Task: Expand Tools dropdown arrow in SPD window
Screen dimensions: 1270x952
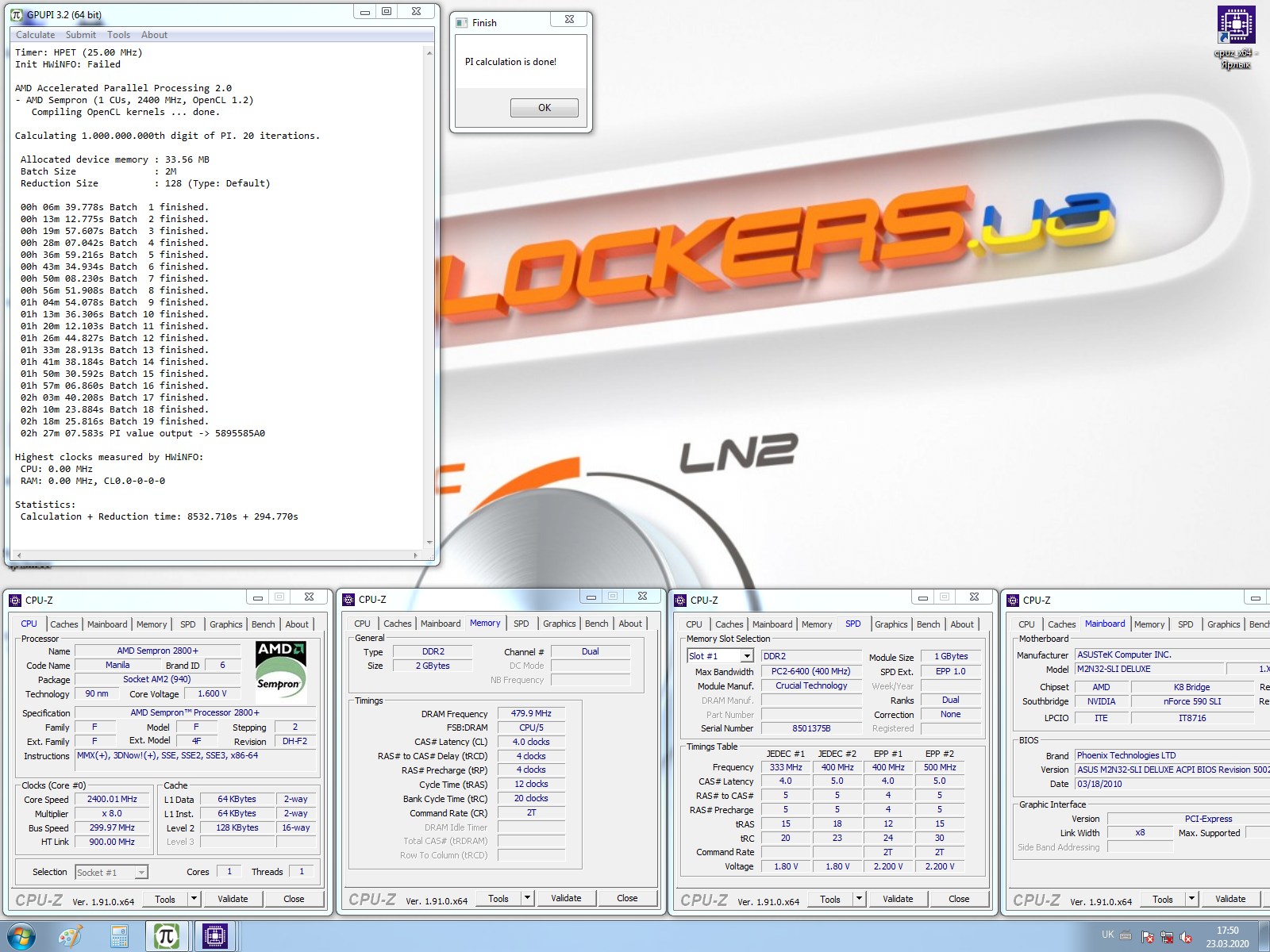Action: 859,899
